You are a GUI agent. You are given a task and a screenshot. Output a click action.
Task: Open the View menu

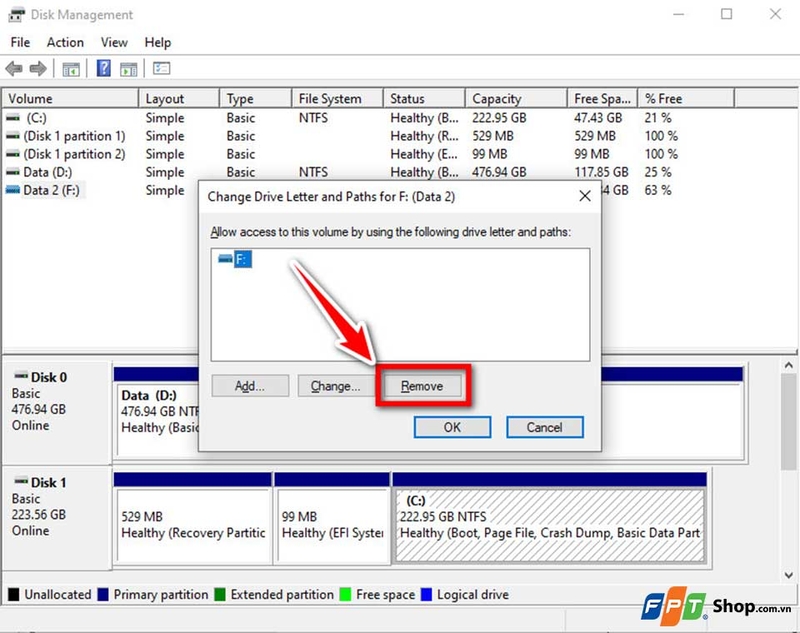(x=114, y=42)
